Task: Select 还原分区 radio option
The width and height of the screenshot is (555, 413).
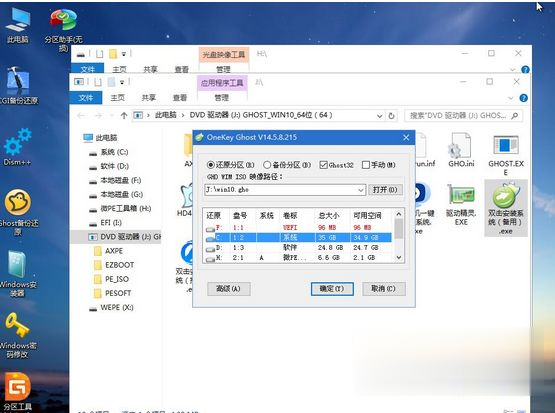Action: point(230,165)
